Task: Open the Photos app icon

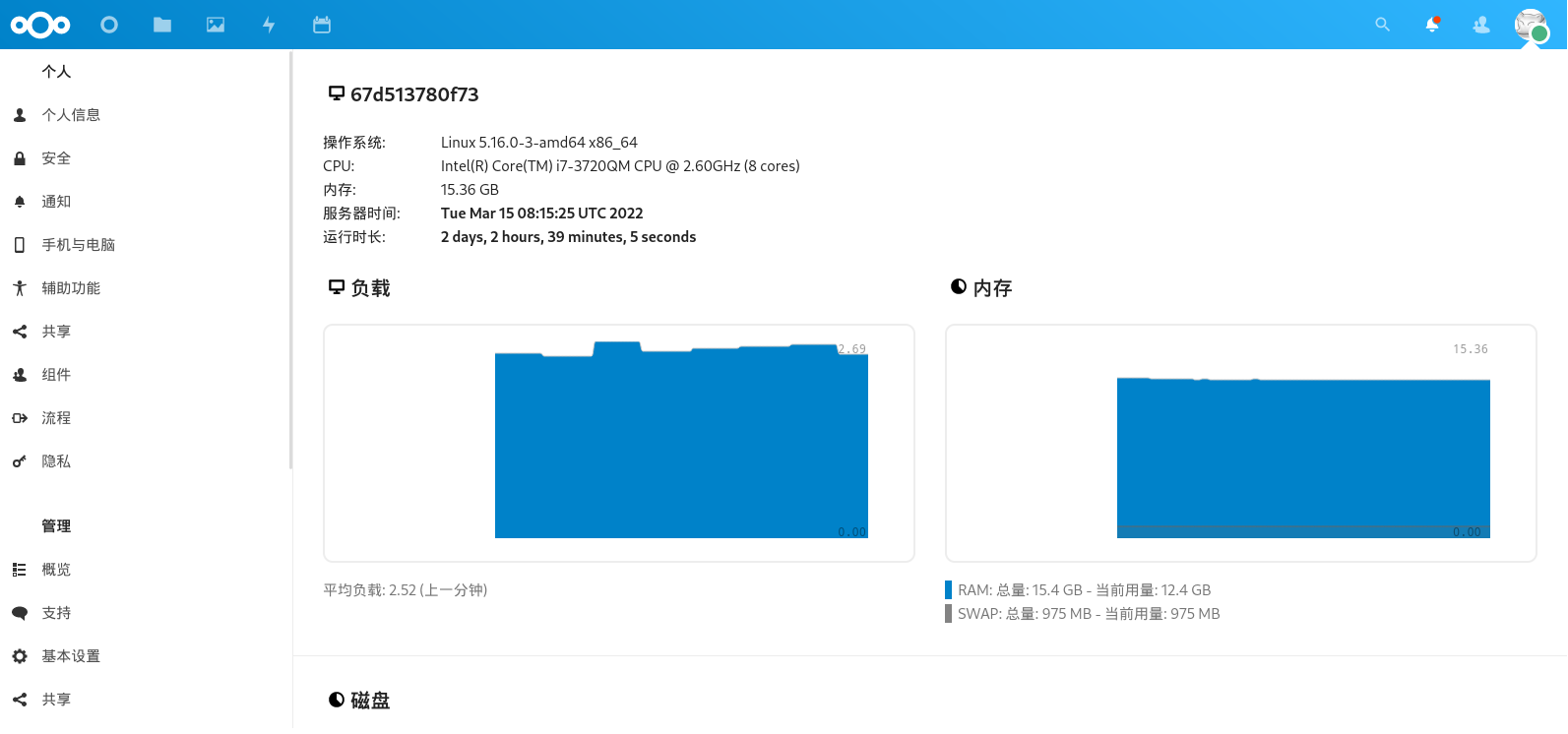Action: [216, 25]
